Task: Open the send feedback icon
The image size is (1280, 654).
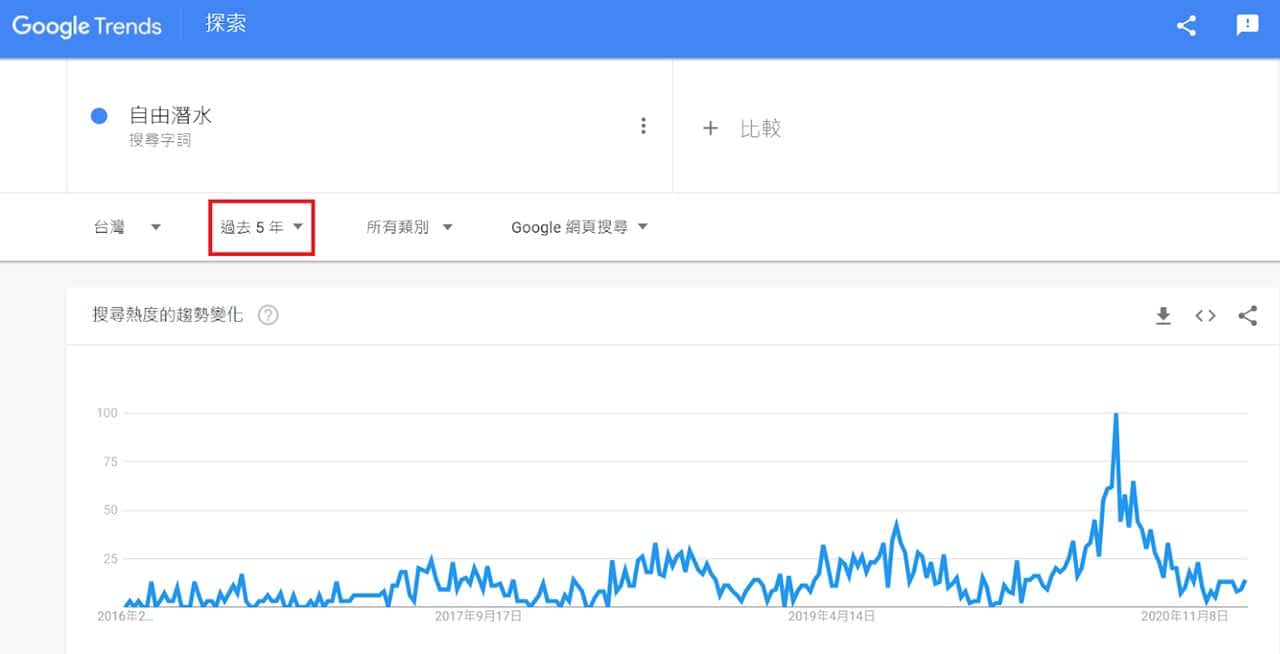Action: tap(1247, 26)
